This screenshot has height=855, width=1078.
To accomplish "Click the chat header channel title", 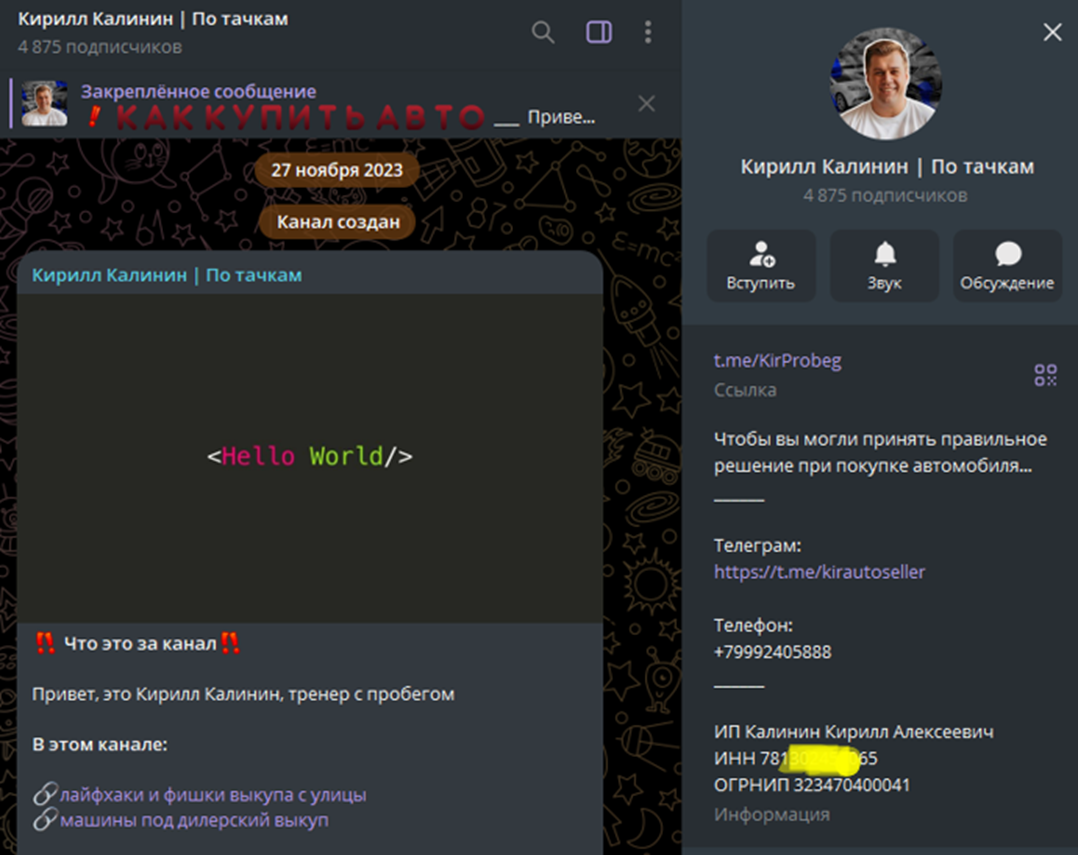I will pos(153,19).
